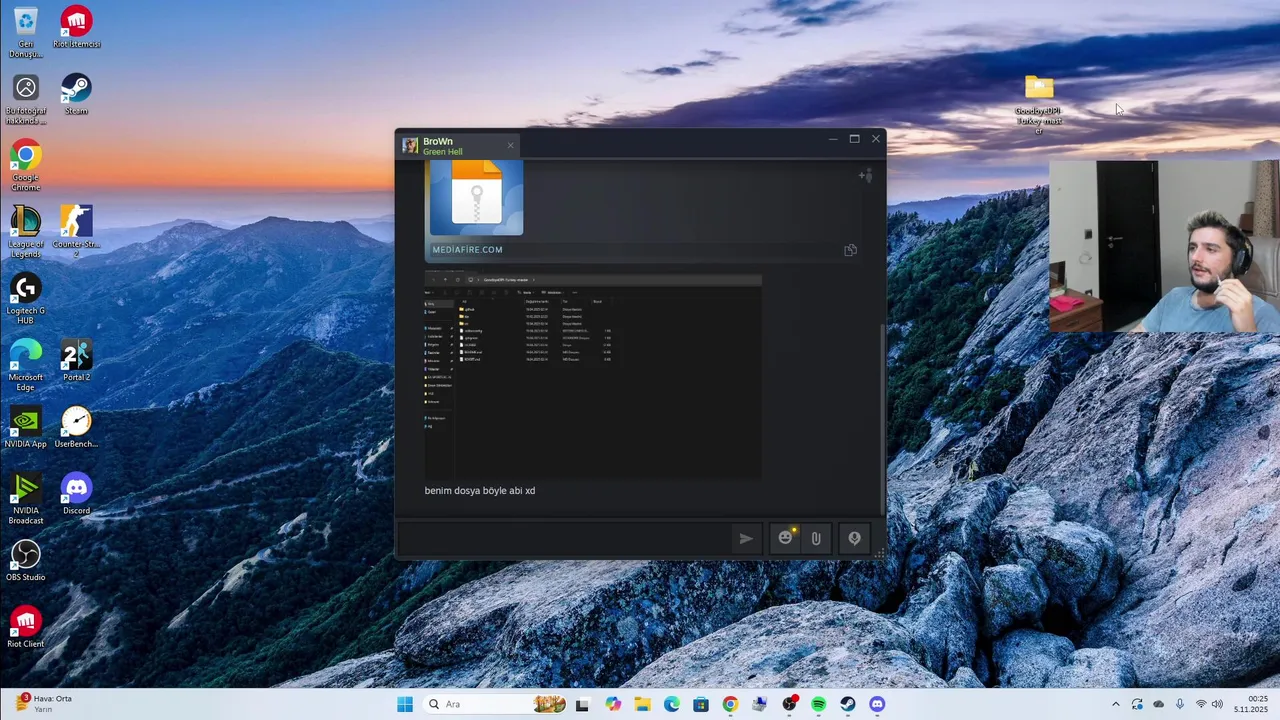Select the NVIDIA Broadcast desktop icon
1280x720 pixels.
tap(26, 499)
